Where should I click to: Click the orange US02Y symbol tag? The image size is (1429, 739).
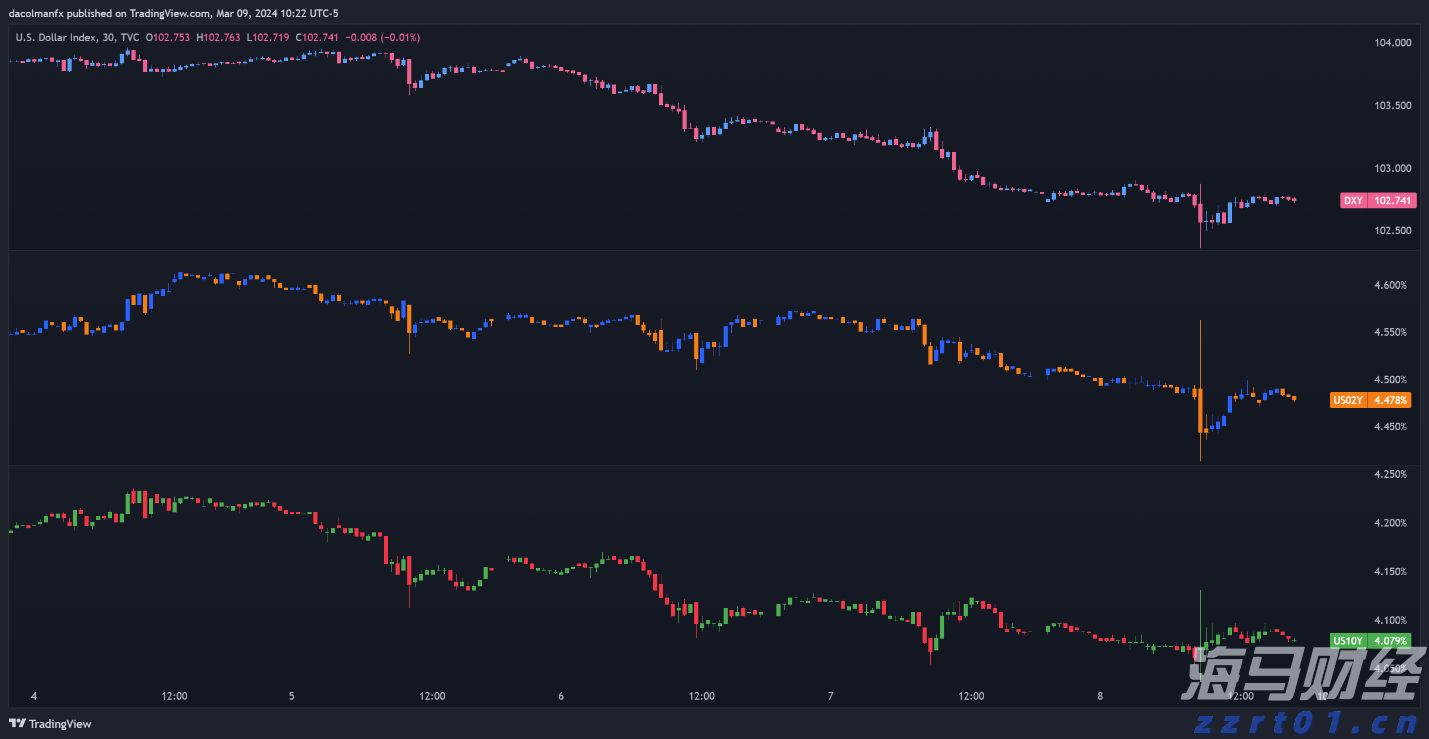click(1348, 400)
